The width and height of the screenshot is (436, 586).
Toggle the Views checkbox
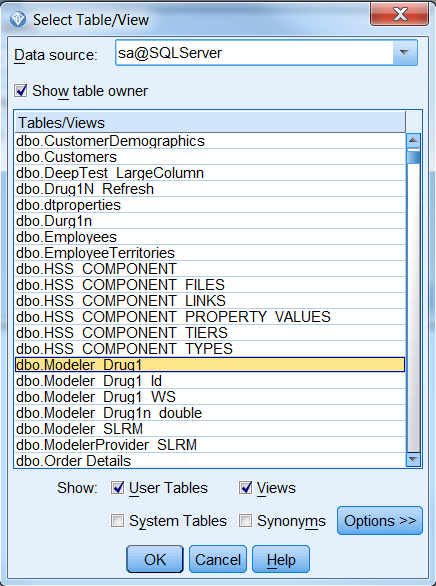(x=245, y=488)
